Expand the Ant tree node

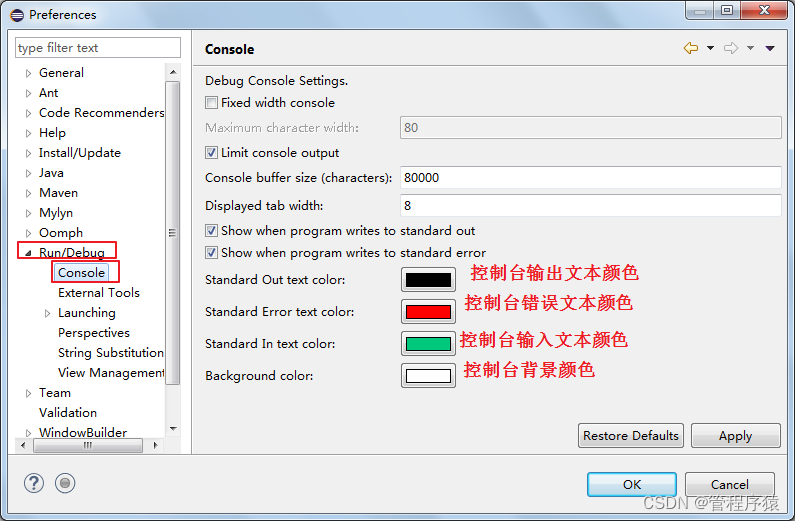pos(28,93)
